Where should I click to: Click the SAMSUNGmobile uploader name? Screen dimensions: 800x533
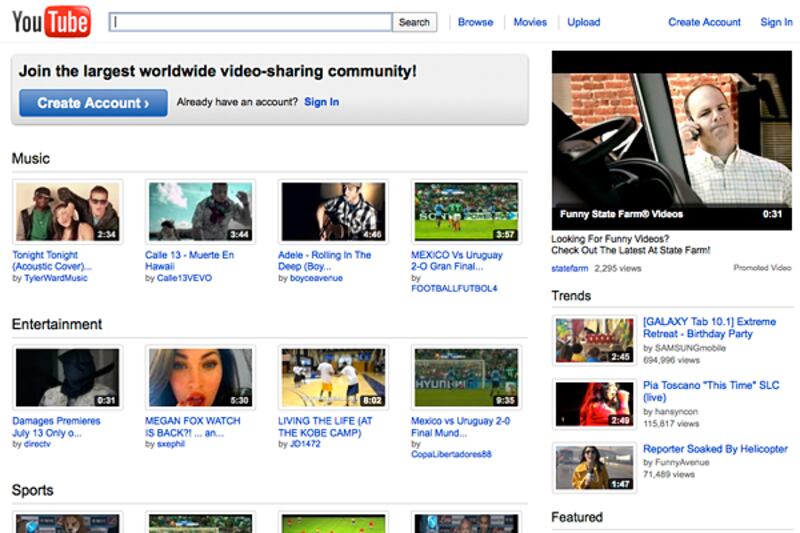(690, 348)
